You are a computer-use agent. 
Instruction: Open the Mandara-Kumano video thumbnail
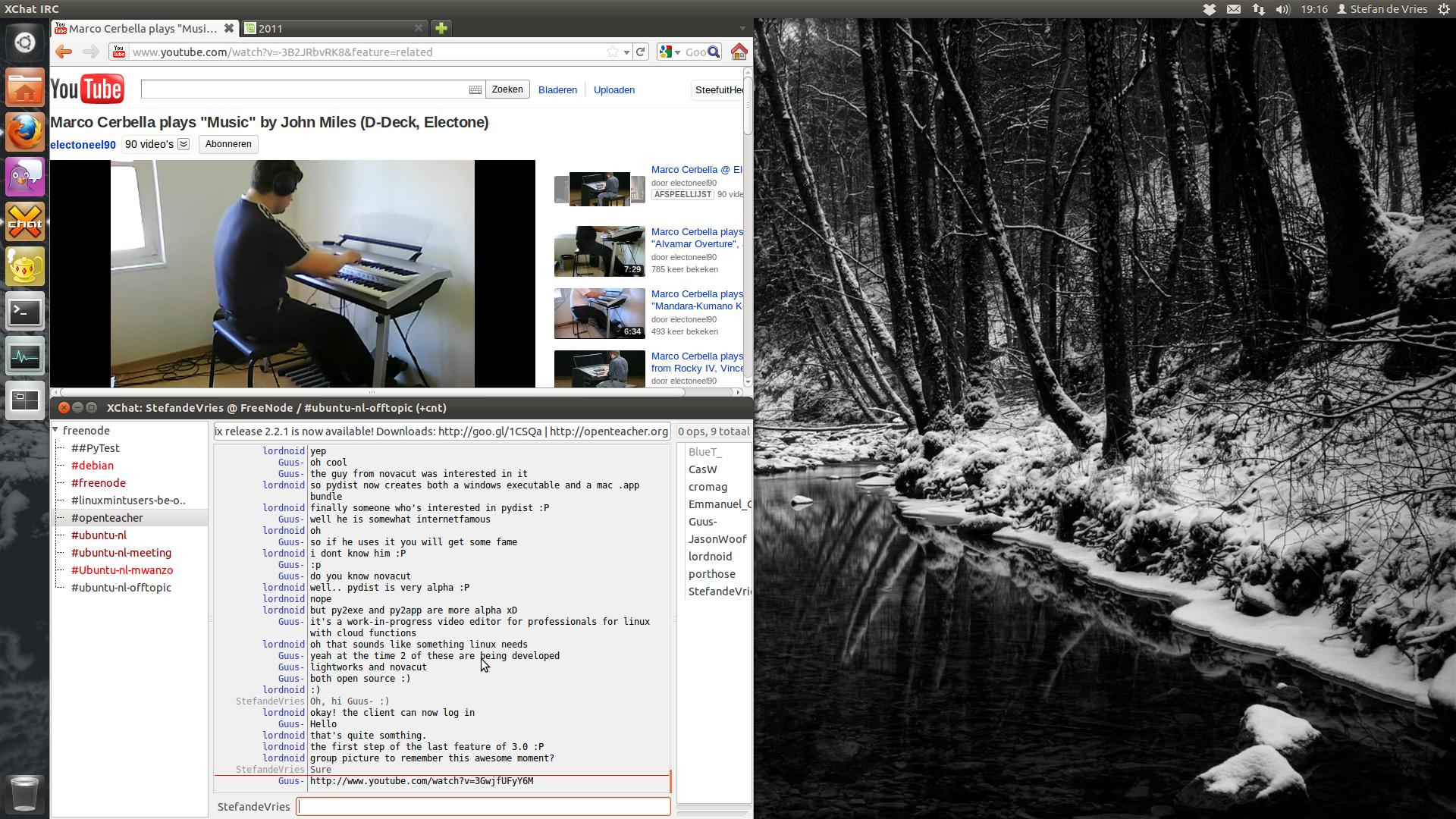(599, 313)
